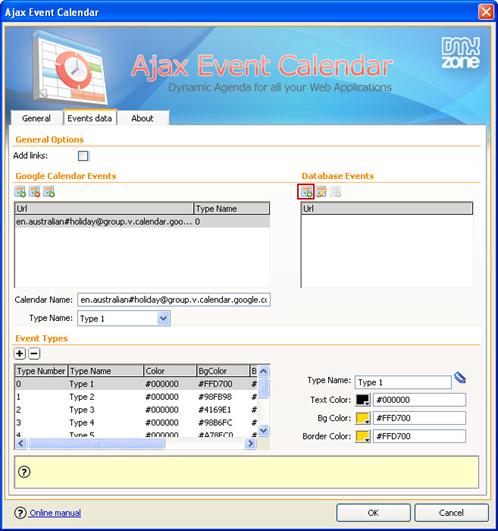Select the en.australian#holiday calendar row
The width and height of the screenshot is (498, 531).
[142, 222]
